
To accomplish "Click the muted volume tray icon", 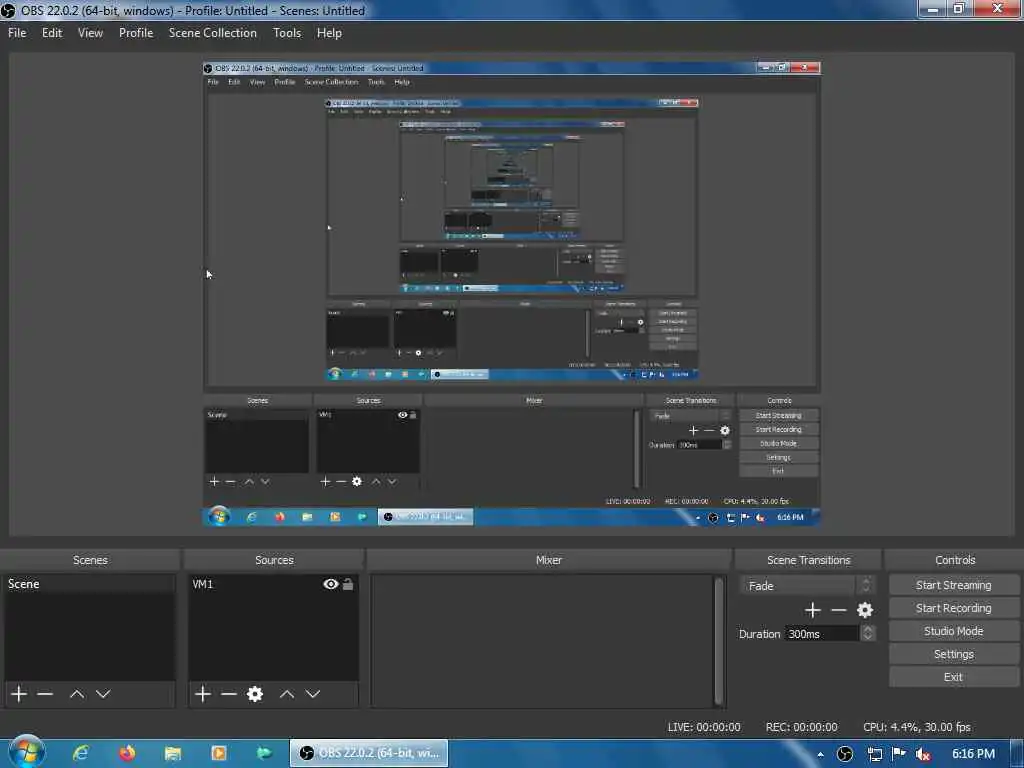I will (x=923, y=754).
